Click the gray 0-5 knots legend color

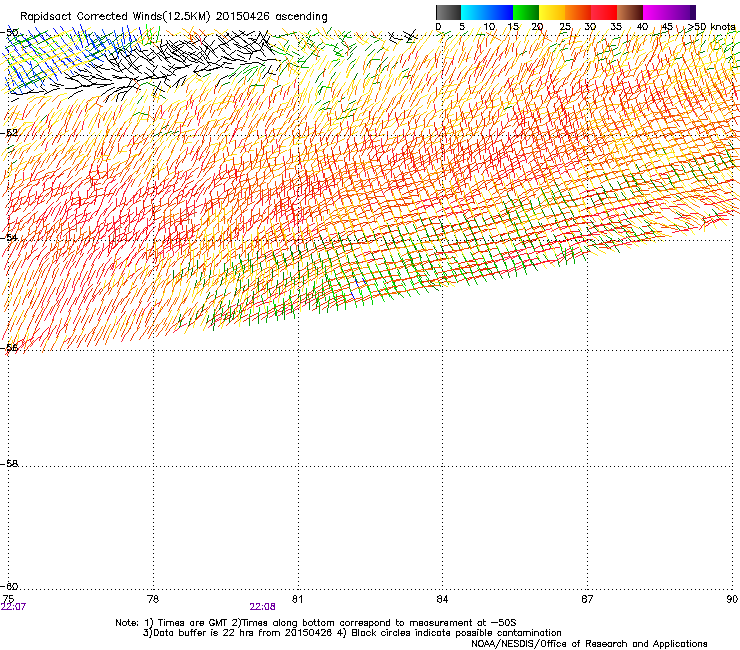448,12
